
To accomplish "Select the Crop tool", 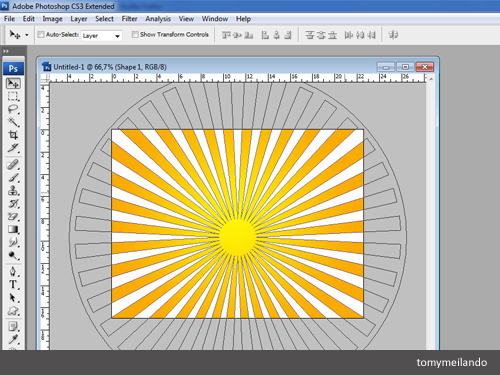I will coord(13,135).
